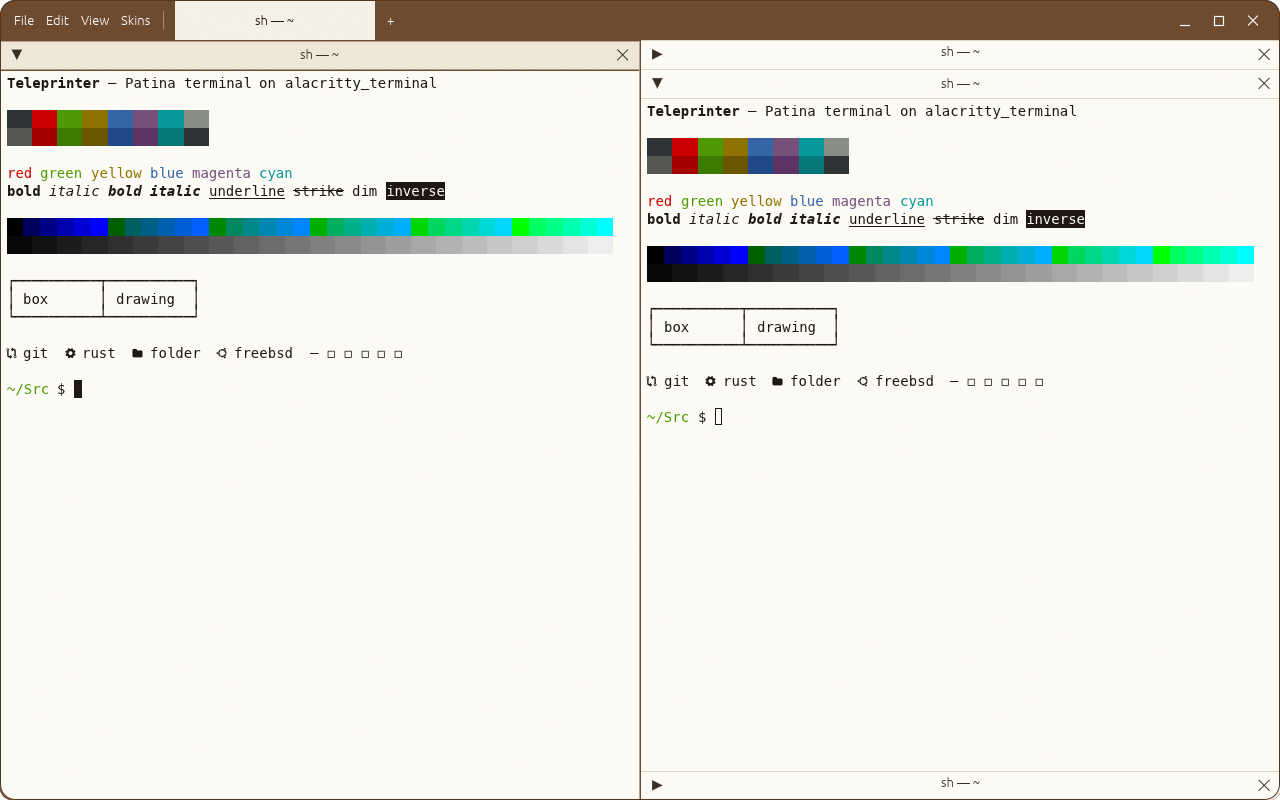Click the folder icon in right pane

[x=778, y=381]
